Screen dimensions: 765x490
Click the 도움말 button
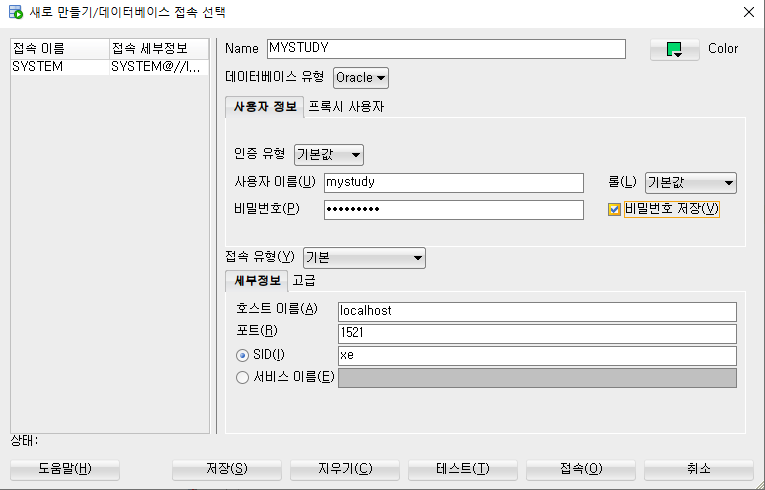click(x=65, y=469)
